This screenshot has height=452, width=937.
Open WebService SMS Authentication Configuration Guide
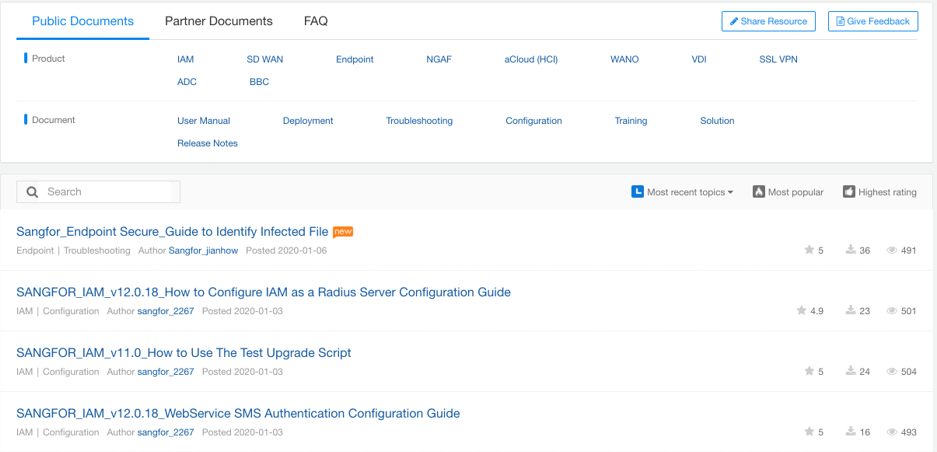(238, 413)
